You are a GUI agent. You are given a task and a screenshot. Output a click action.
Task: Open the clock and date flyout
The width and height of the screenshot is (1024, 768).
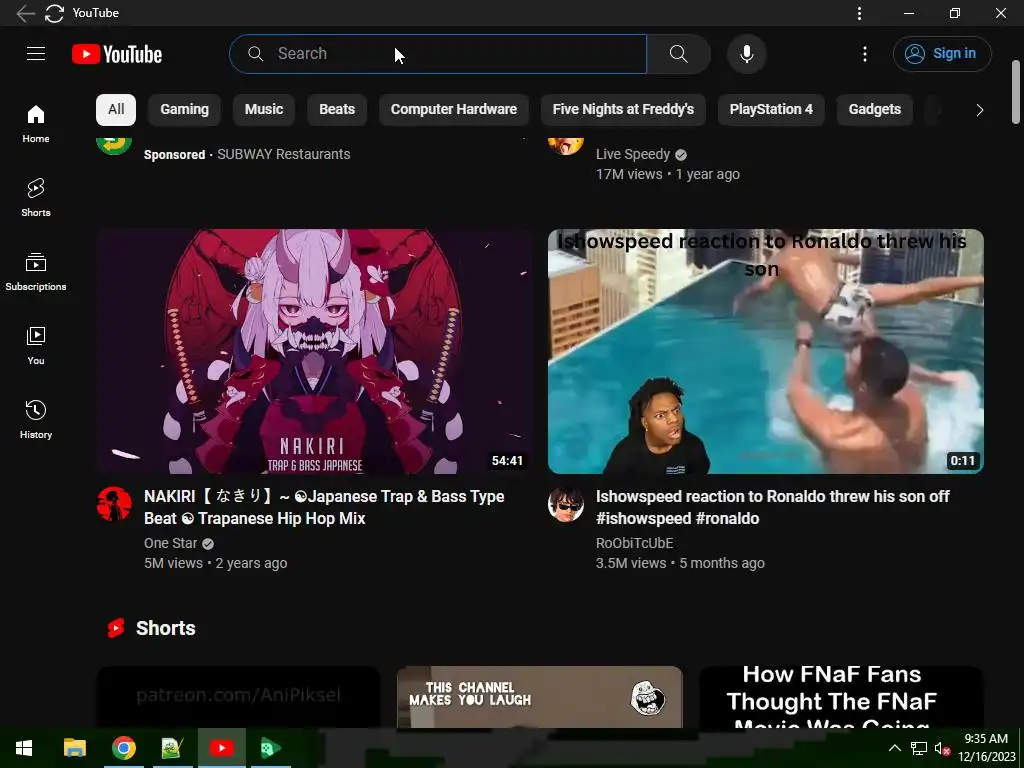pyautogui.click(x=986, y=748)
